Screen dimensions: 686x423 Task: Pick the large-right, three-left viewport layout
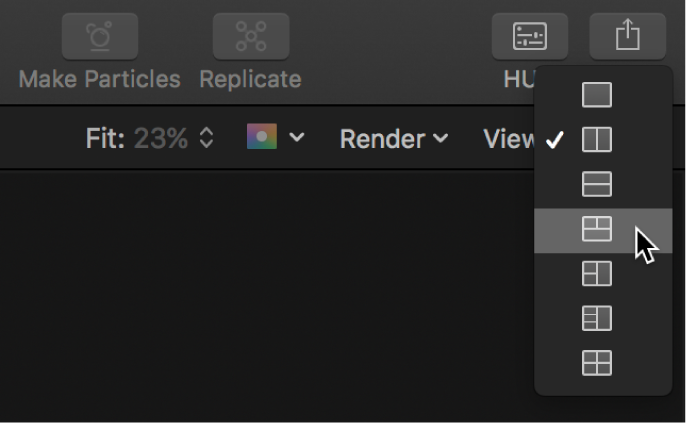(x=597, y=318)
